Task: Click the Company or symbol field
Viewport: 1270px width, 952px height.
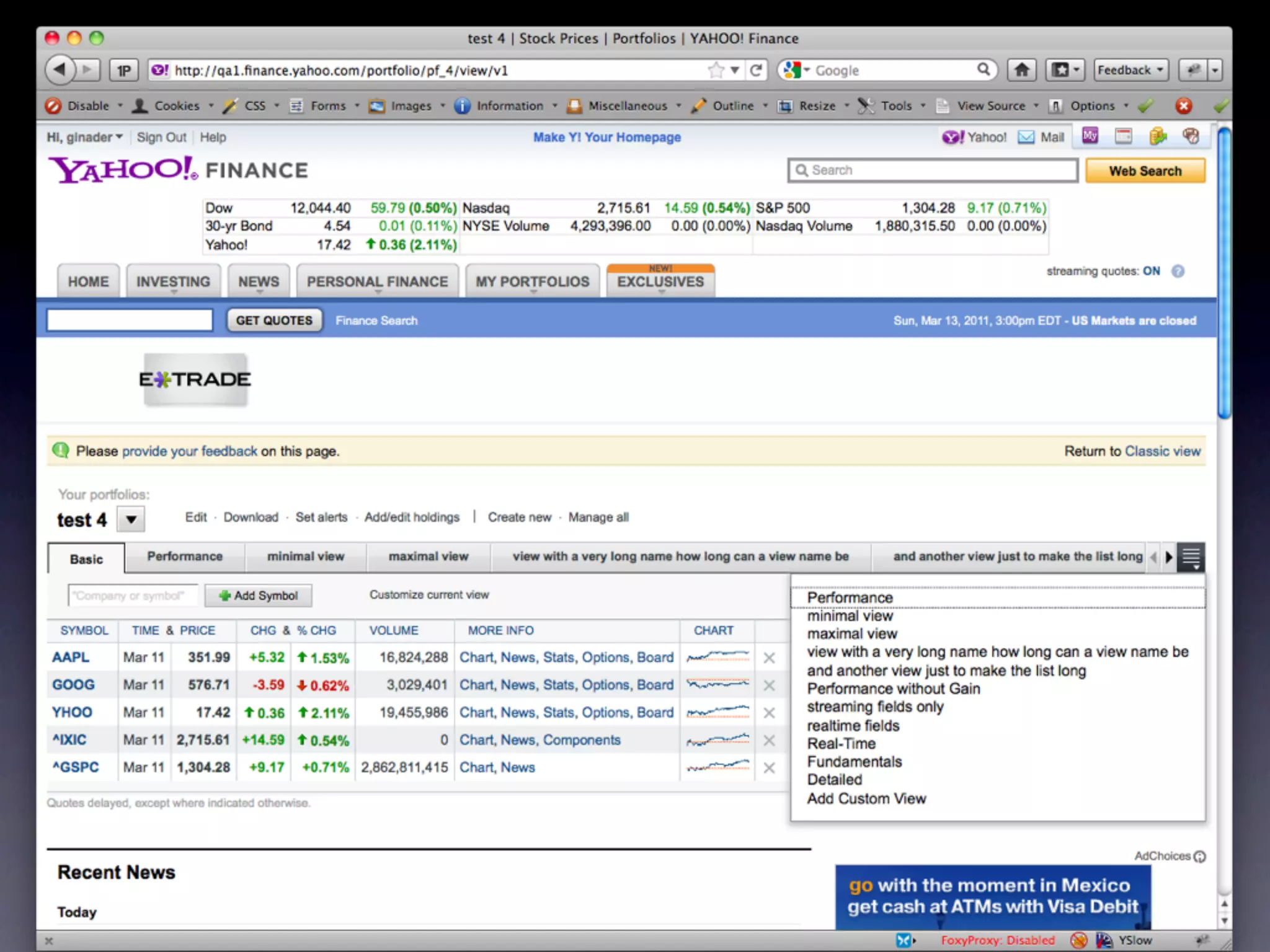Action: click(x=132, y=596)
